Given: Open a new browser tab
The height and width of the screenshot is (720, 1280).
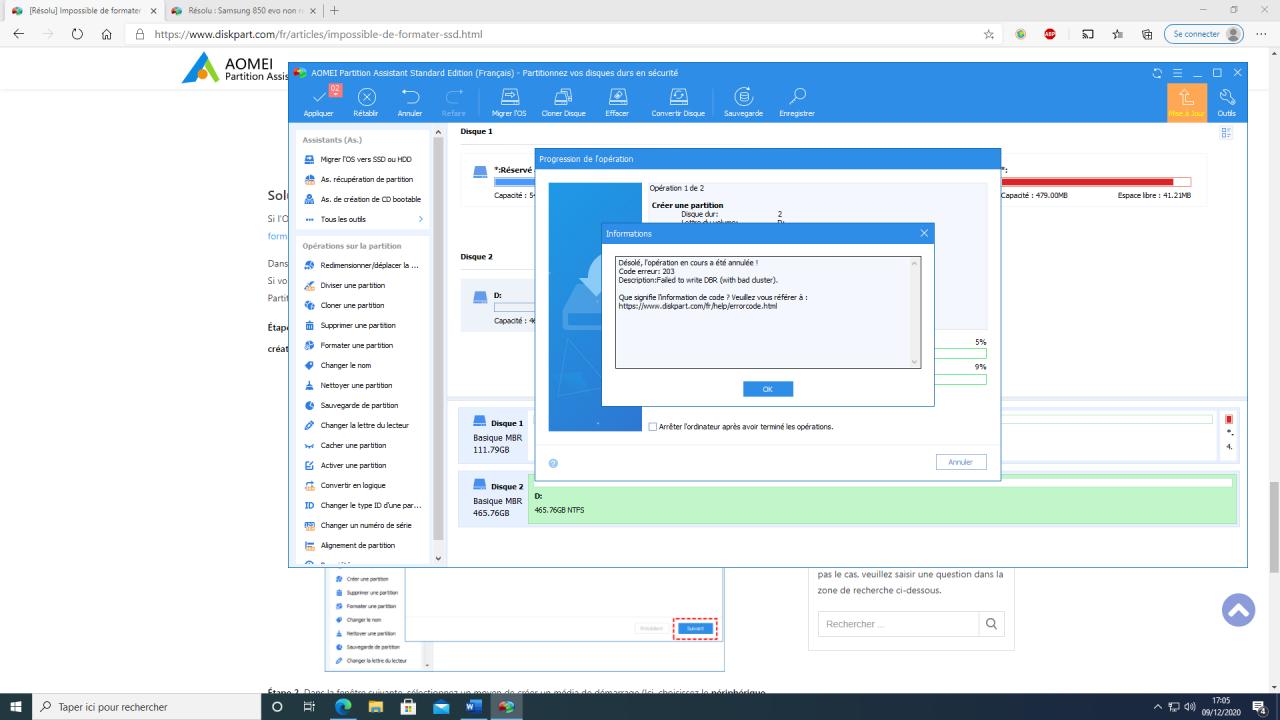Looking at the screenshot, I should [334, 10].
